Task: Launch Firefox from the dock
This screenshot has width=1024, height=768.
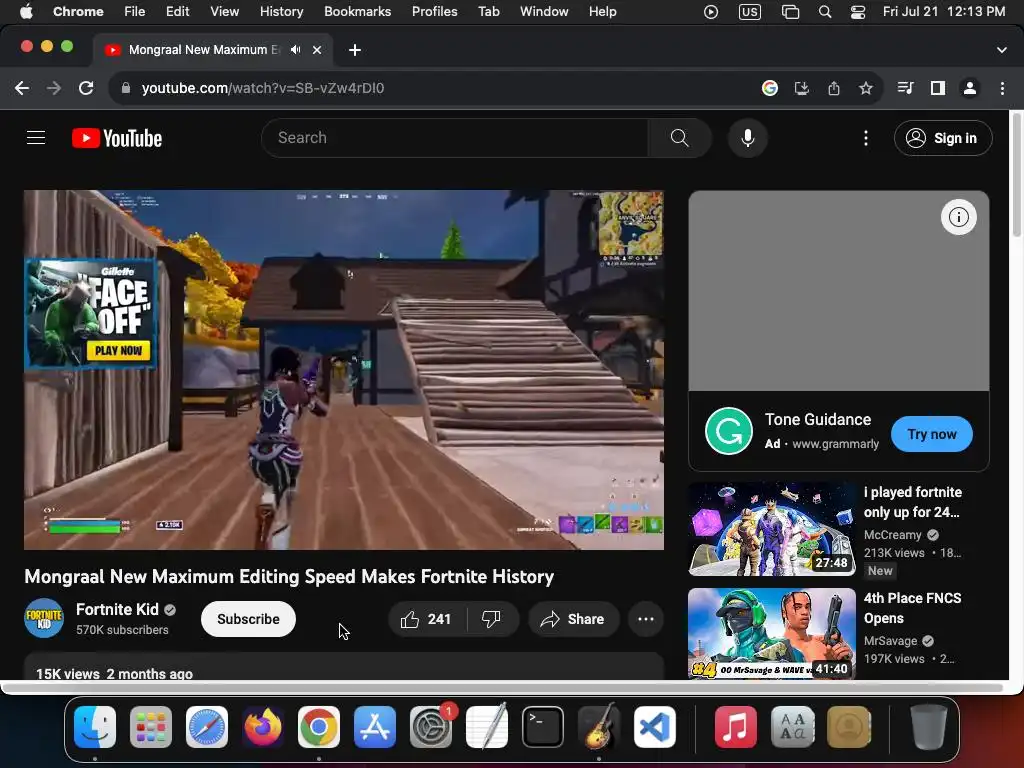Action: [263, 727]
